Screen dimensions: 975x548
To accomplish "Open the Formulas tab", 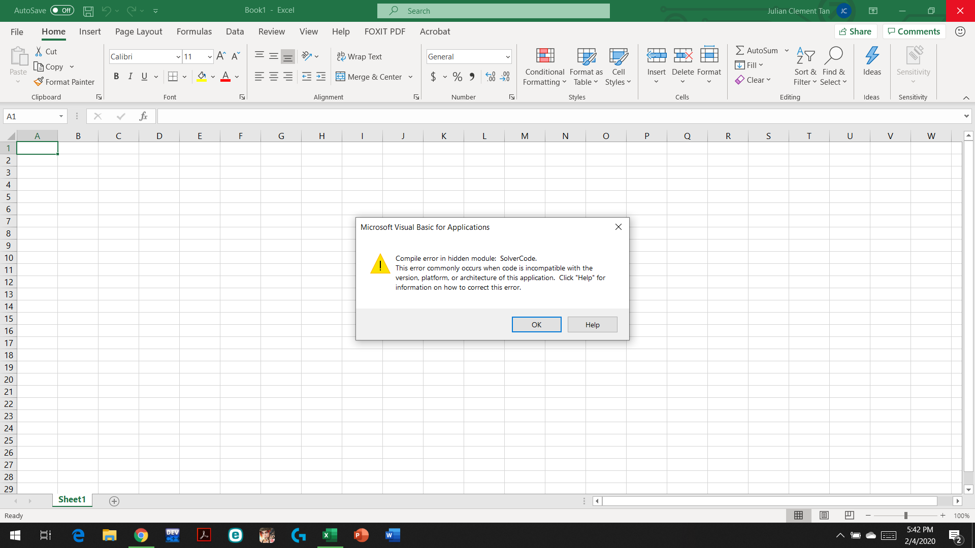I will pos(194,32).
